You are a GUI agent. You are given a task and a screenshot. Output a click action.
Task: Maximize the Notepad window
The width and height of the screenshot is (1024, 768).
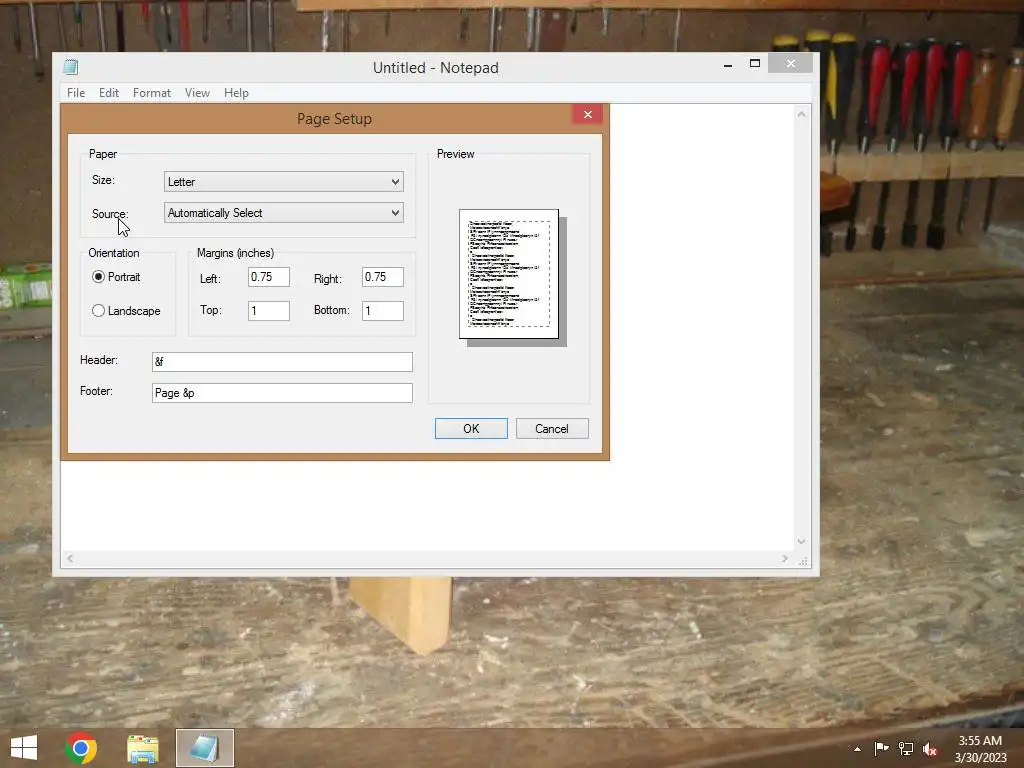[x=755, y=64]
